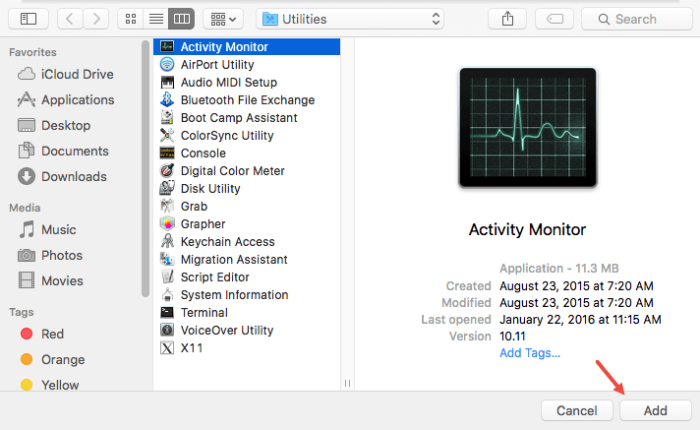Select the Orange tag
The height and width of the screenshot is (430, 700).
pyautogui.click(x=52, y=359)
